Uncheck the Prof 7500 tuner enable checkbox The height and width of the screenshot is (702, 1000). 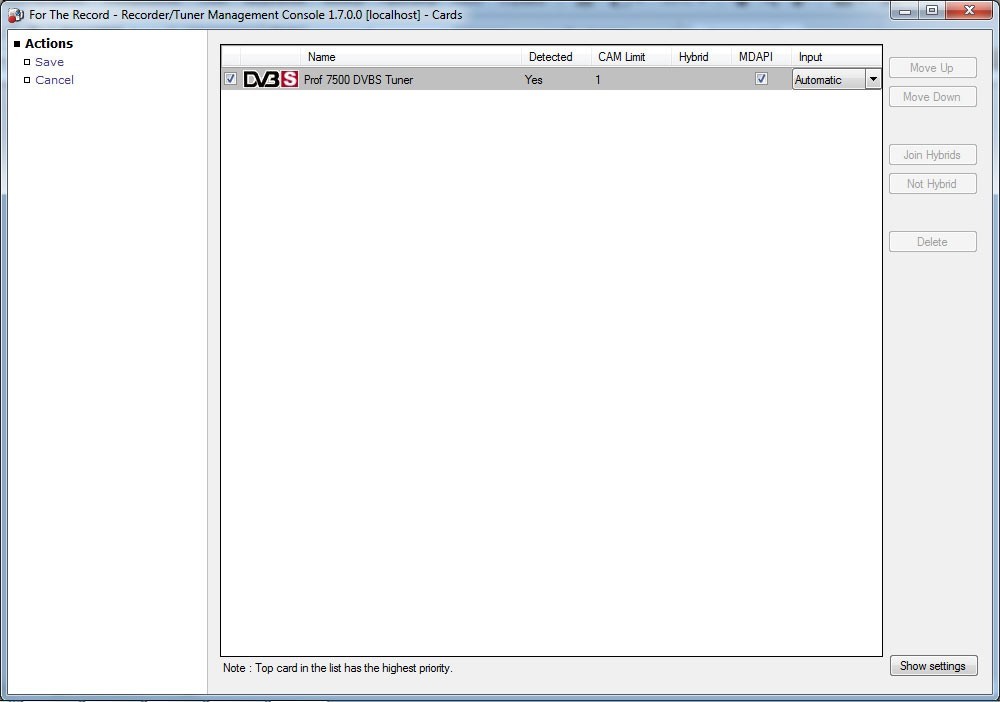(231, 79)
